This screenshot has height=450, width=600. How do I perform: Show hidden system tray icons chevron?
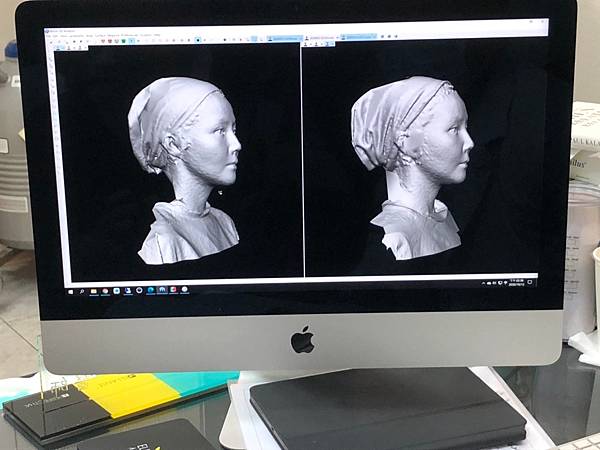coord(483,284)
